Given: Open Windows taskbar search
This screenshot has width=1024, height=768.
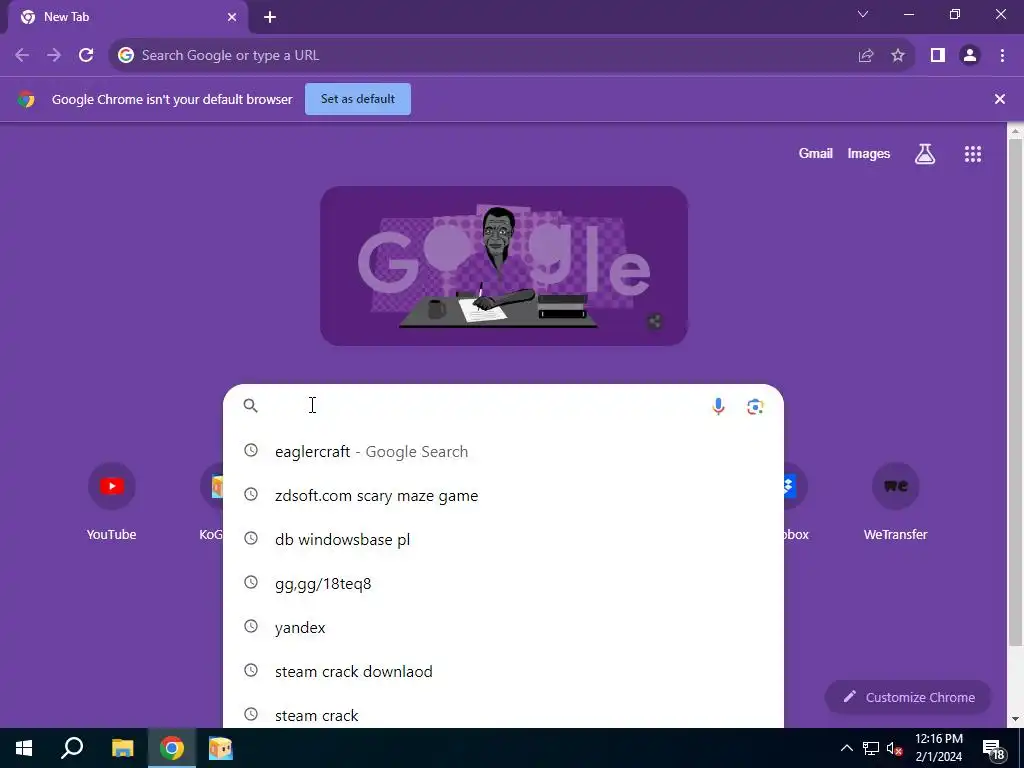Looking at the screenshot, I should click(72, 748).
